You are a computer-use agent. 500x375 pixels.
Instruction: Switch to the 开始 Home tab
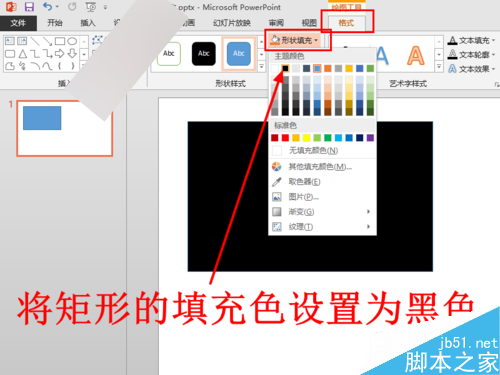point(55,23)
